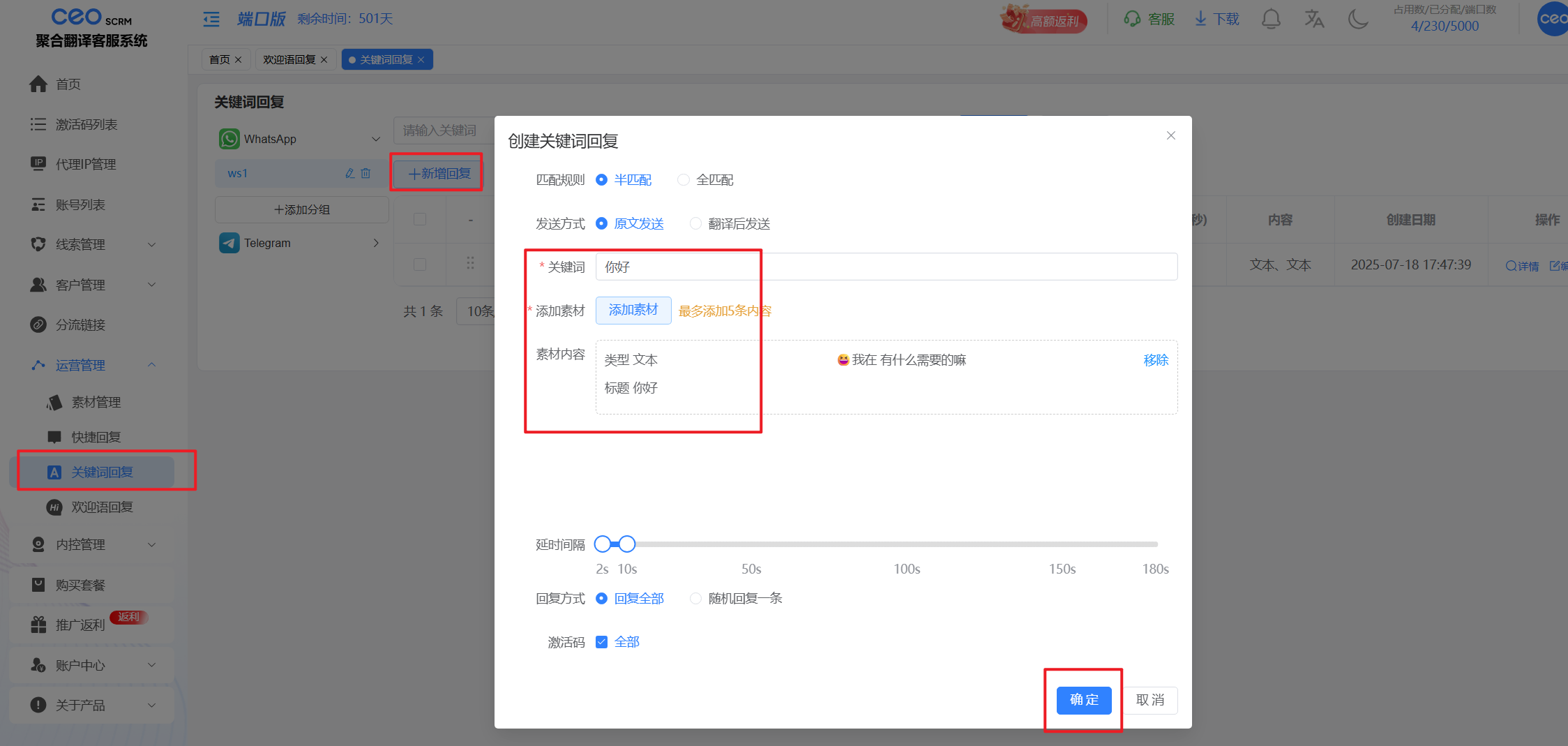Collapse the WhatsApp group list
Viewport: 1568px width, 746px height.
pos(376,139)
